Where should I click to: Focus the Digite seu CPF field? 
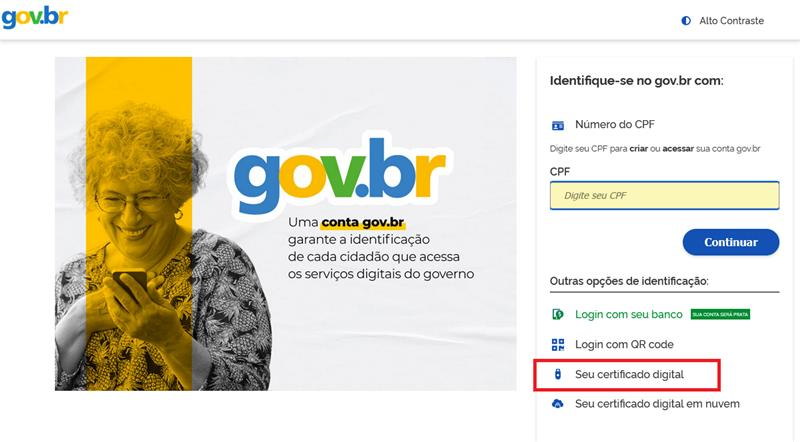pyautogui.click(x=664, y=195)
